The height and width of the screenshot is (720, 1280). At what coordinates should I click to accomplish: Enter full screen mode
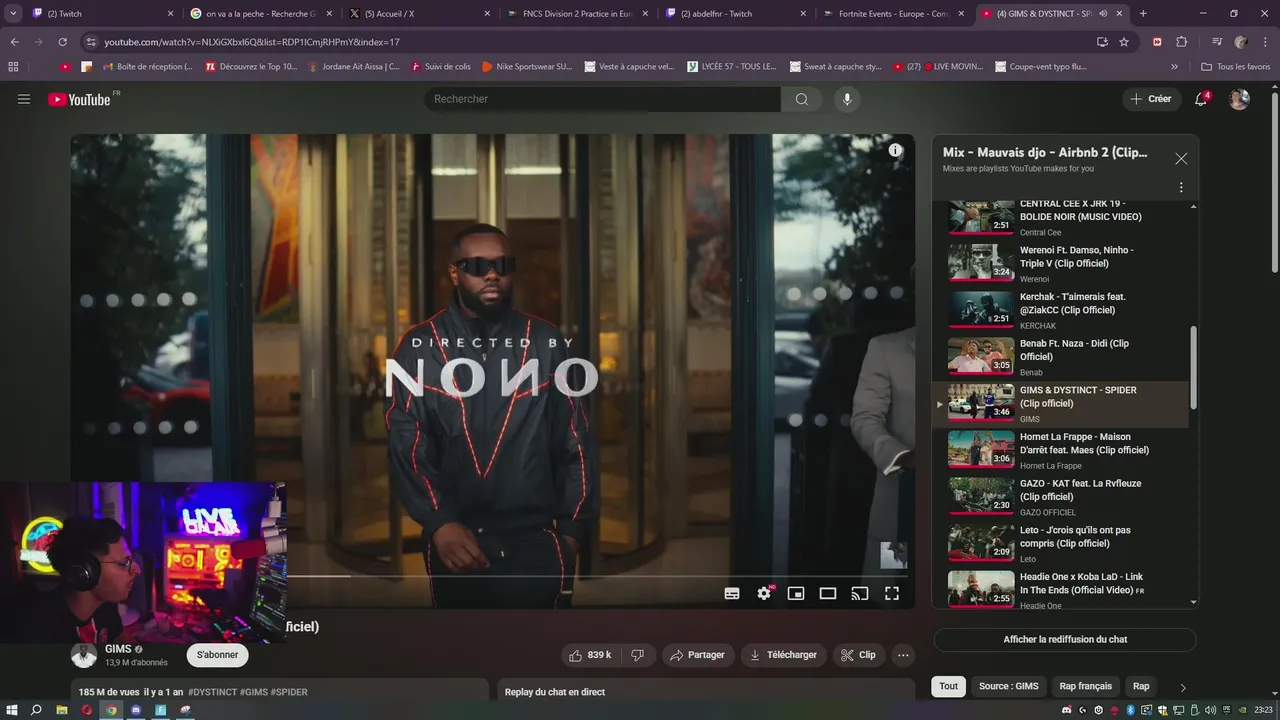pyautogui.click(x=892, y=593)
